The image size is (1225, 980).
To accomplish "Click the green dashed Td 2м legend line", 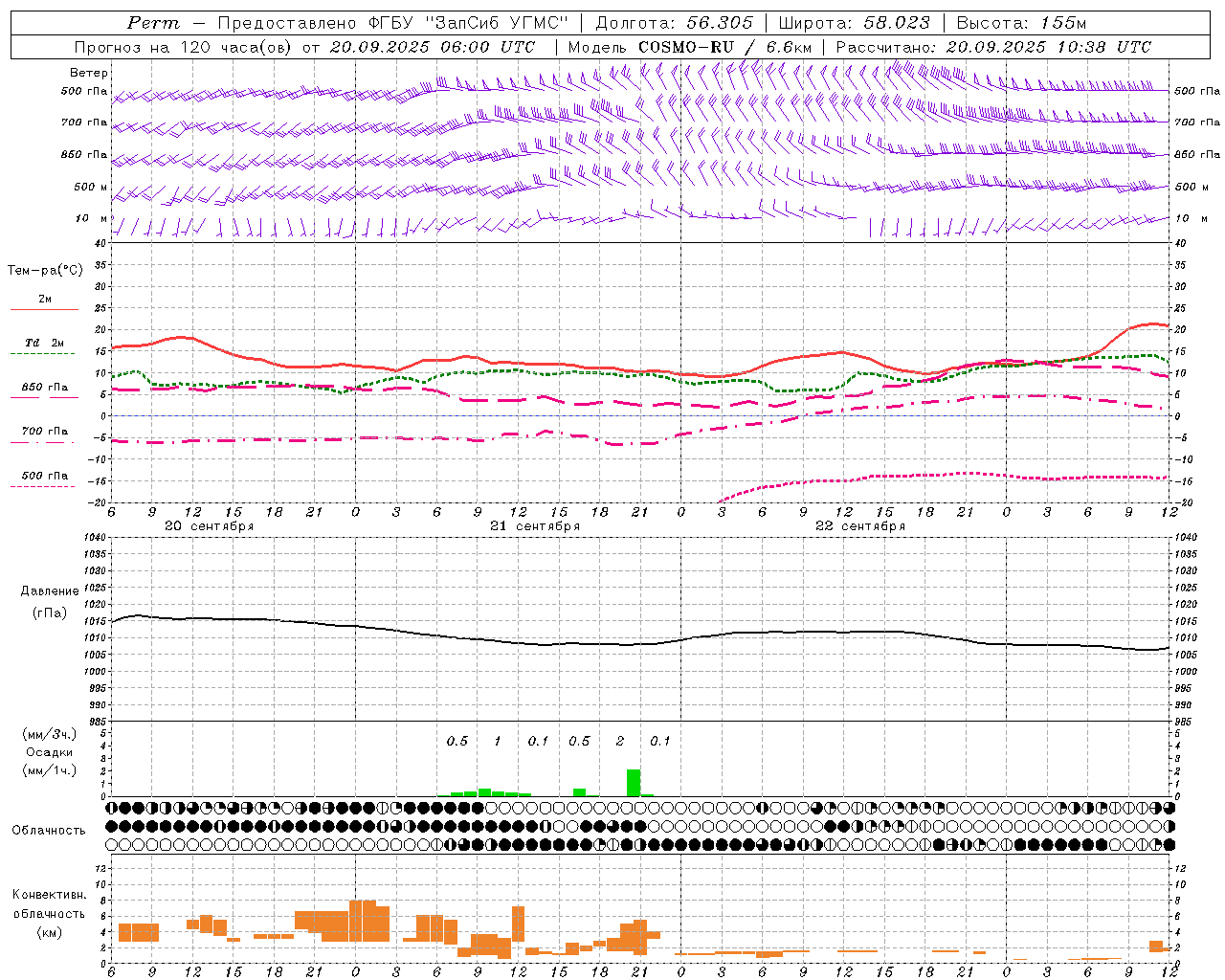I will [43, 354].
